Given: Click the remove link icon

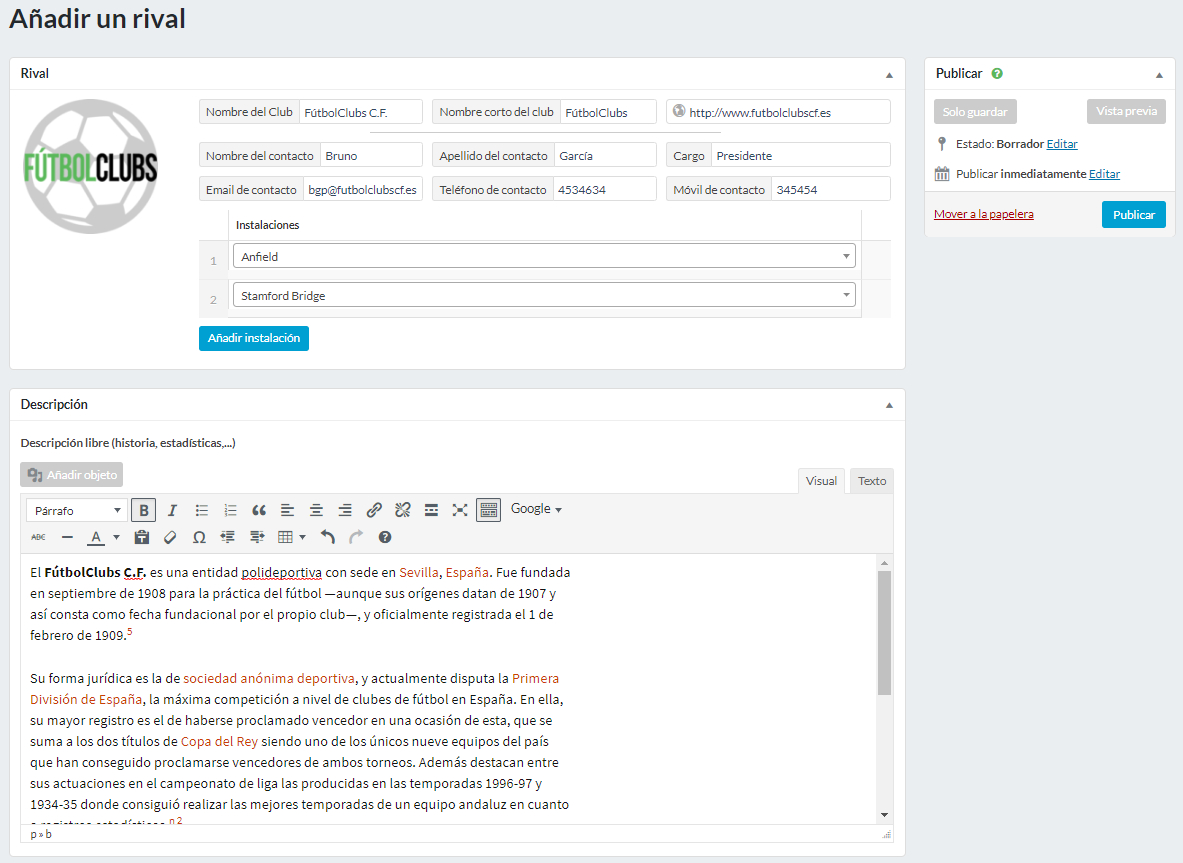Looking at the screenshot, I should (403, 510).
